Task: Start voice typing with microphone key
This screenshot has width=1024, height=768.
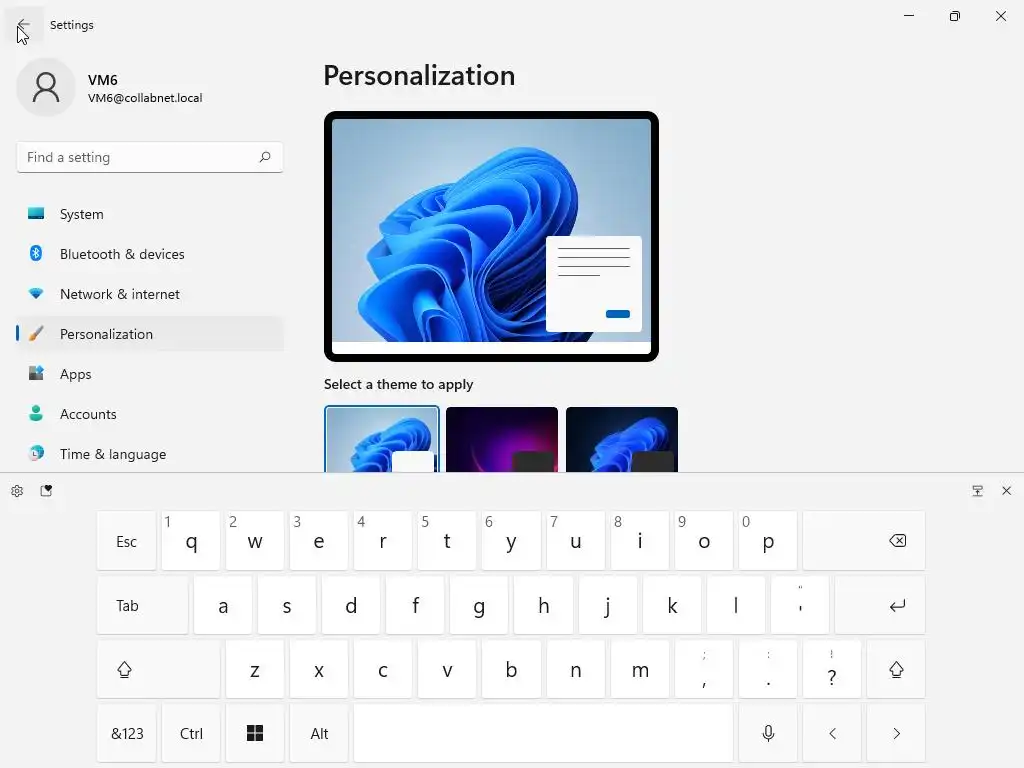Action: (x=768, y=733)
